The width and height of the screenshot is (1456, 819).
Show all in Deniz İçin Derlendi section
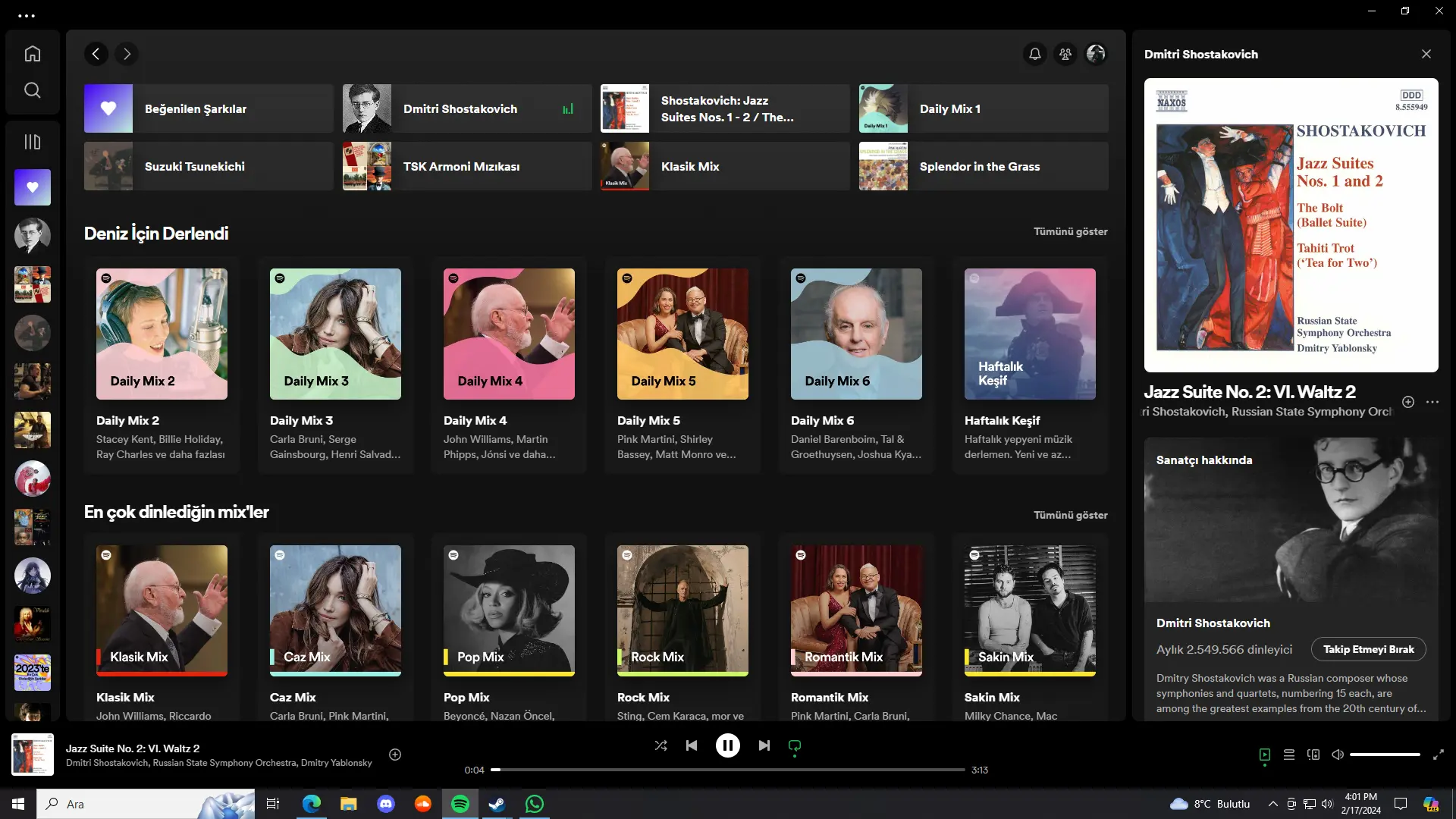coord(1070,231)
